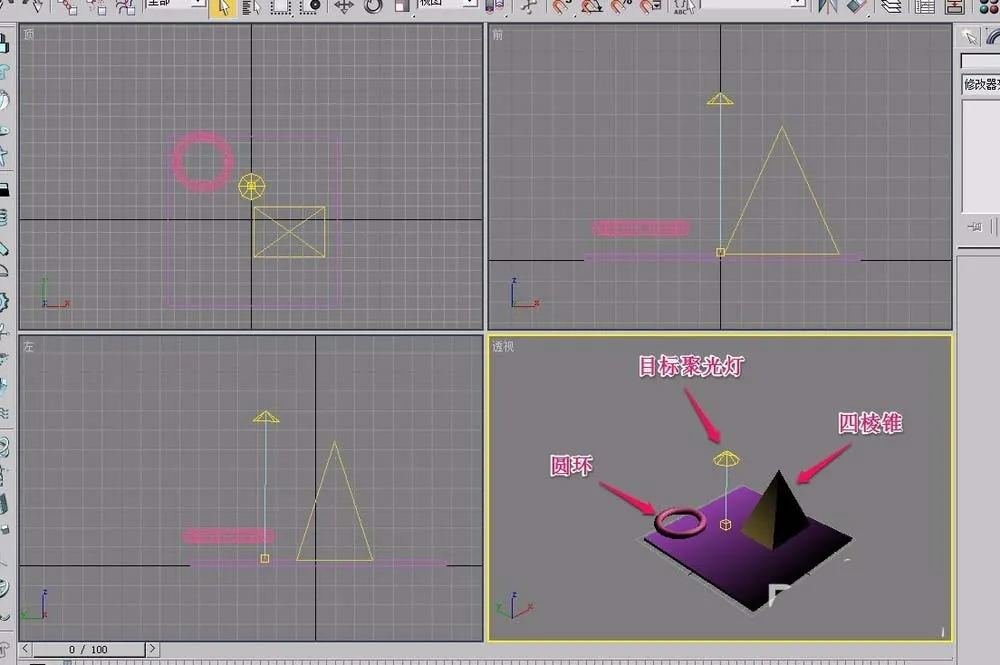The image size is (1000, 665).
Task: Open the reference coordinate system dropdown
Action: pyautogui.click(x=447, y=4)
